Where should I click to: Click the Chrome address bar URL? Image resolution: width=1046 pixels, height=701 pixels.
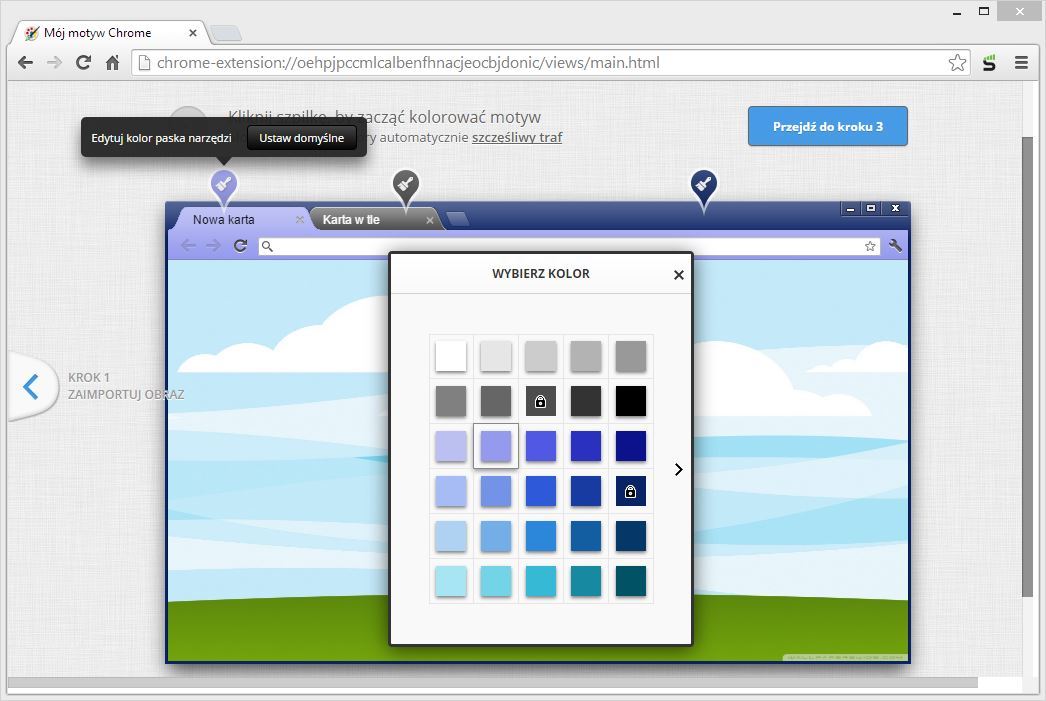[x=408, y=63]
